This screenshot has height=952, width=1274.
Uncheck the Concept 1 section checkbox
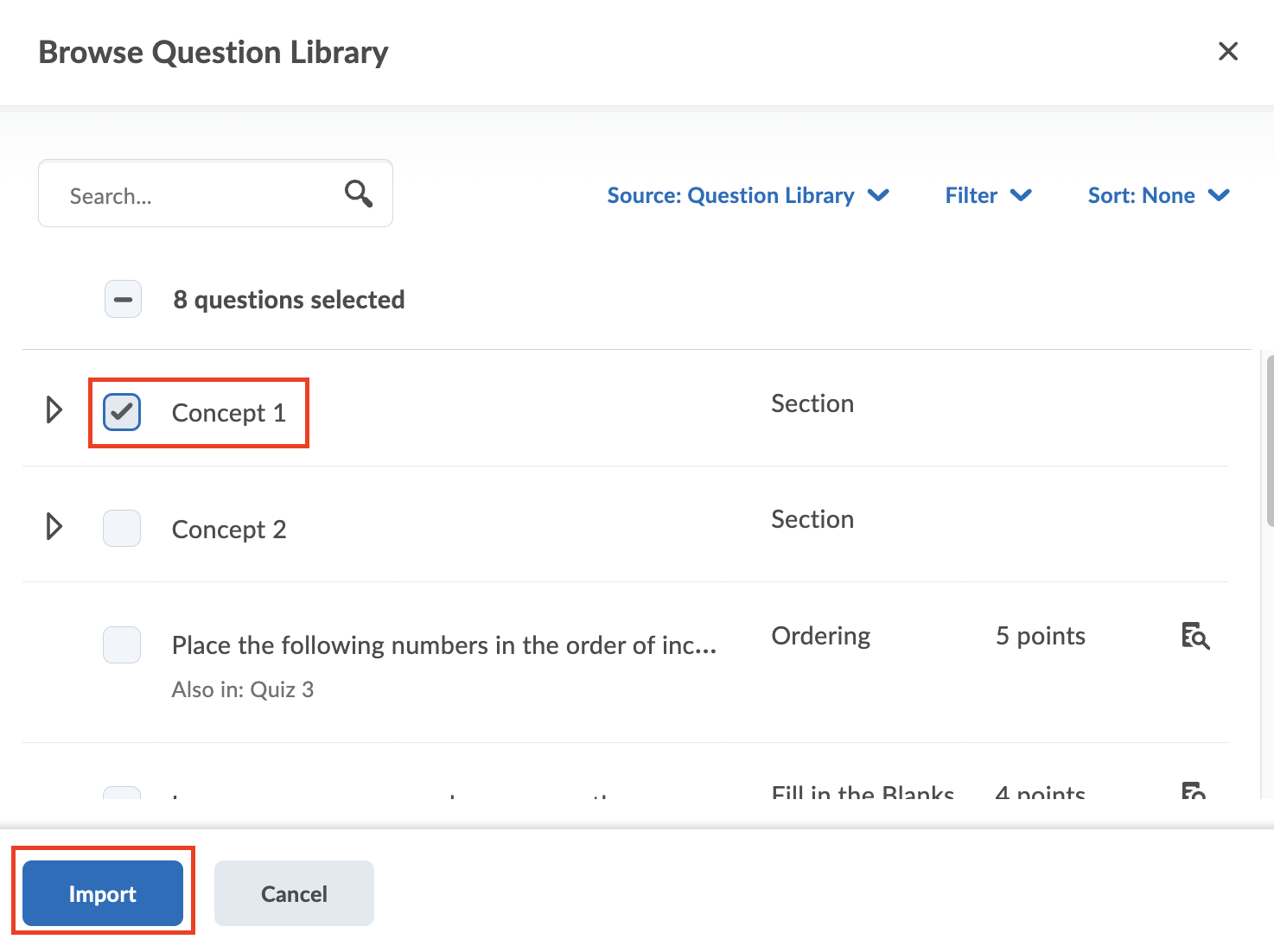122,412
